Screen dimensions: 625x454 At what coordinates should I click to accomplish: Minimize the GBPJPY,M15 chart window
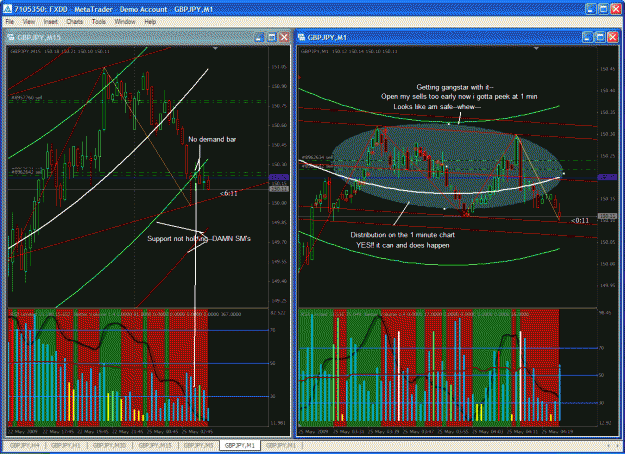pyautogui.click(x=259, y=37)
